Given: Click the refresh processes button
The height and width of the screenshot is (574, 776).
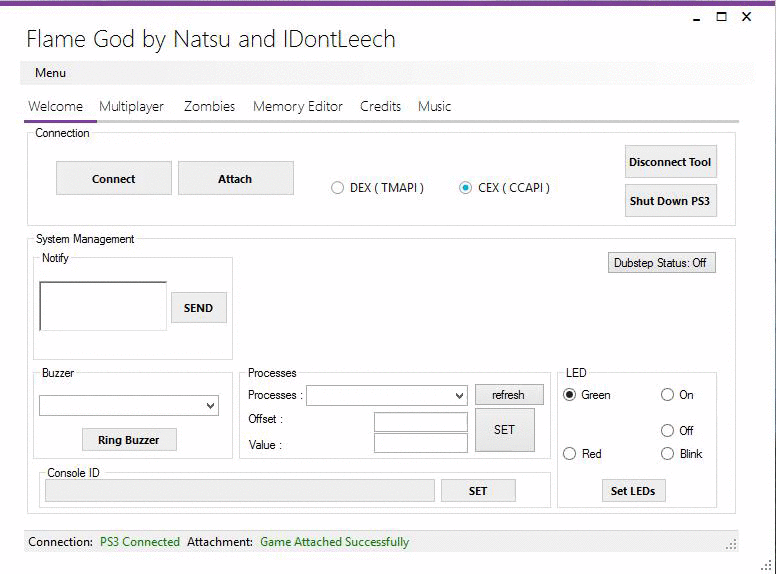Looking at the screenshot, I should (x=509, y=395).
